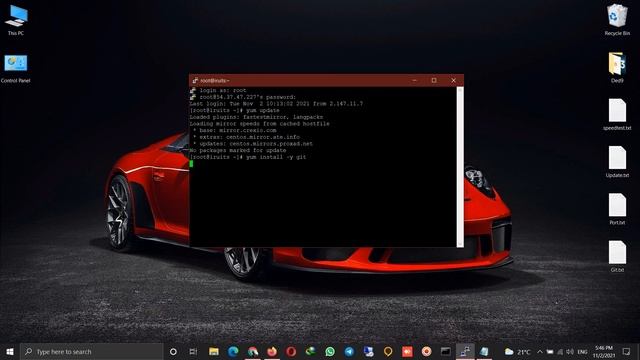Click the 'login as: root' line
The width and height of the screenshot is (640, 360).
click(222, 90)
